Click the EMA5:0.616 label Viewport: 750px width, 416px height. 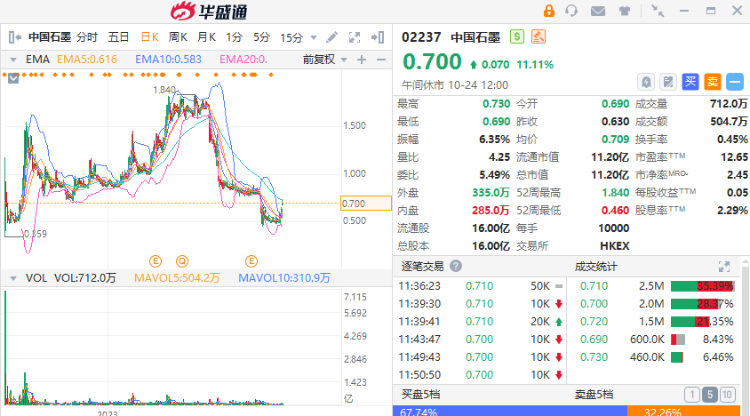tap(87, 59)
